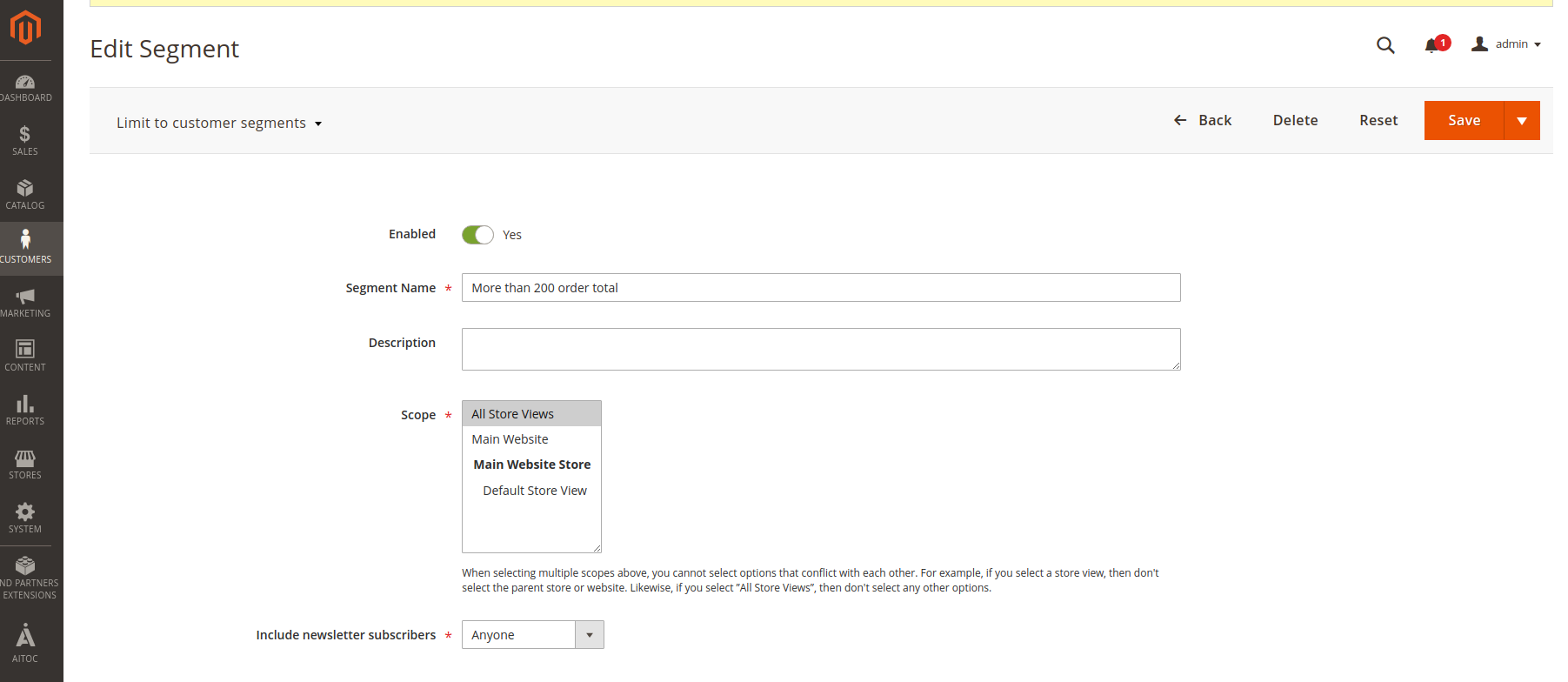Select All Store Views scope option
The width and height of the screenshot is (1568, 682).
(531, 414)
